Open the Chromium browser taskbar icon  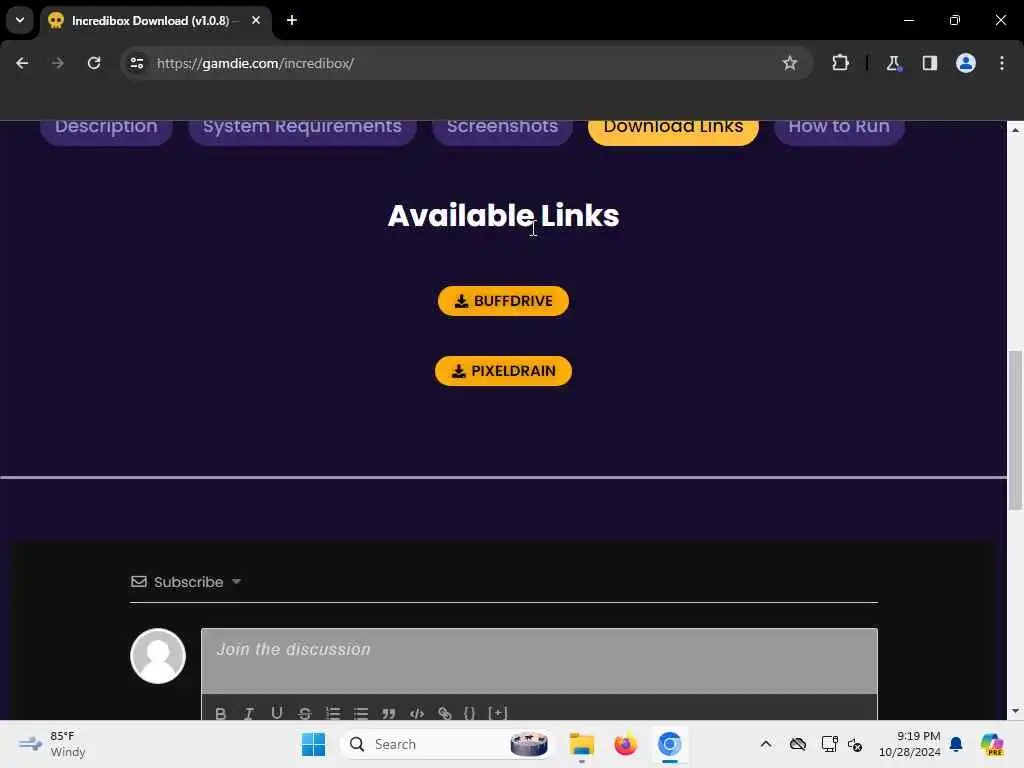click(669, 744)
